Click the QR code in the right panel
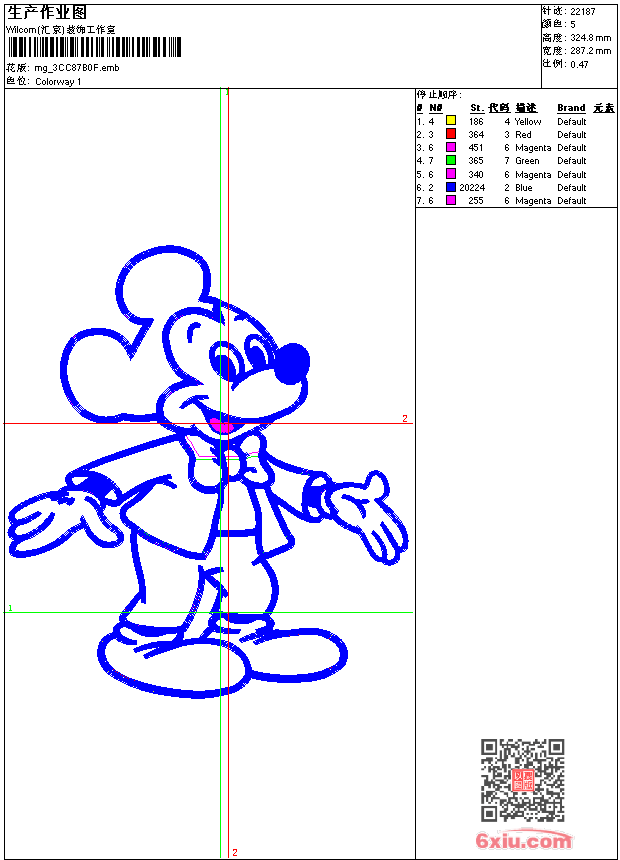This screenshot has height=860, width=620. click(523, 780)
